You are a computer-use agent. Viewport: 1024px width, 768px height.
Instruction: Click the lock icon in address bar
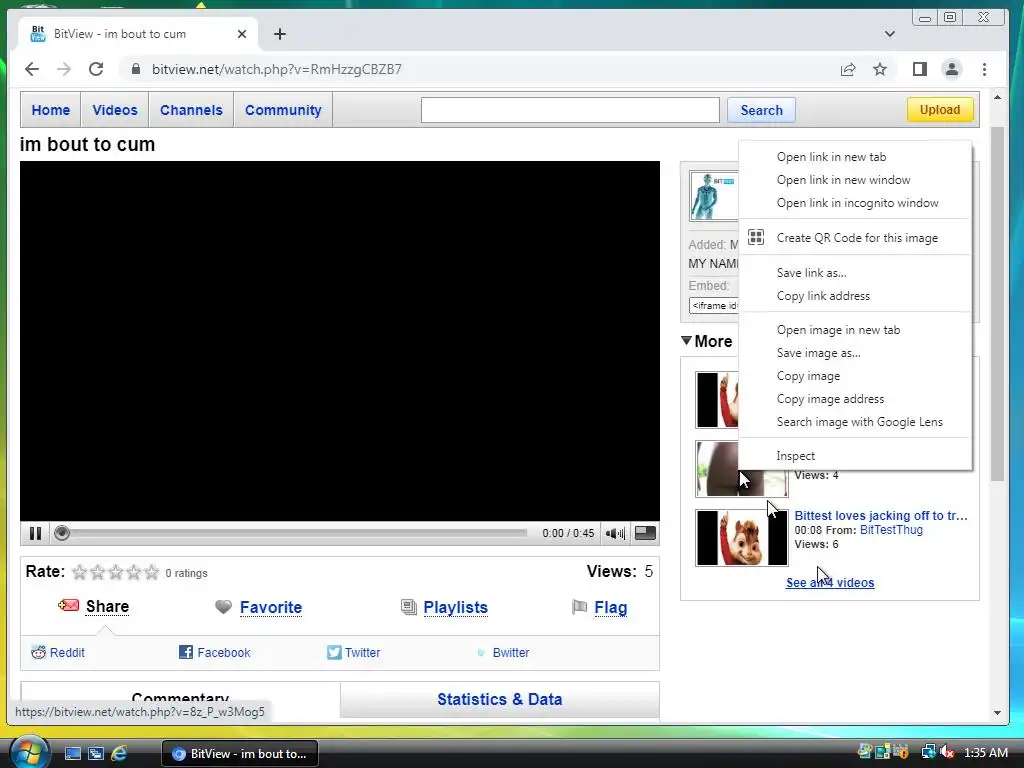coord(136,69)
